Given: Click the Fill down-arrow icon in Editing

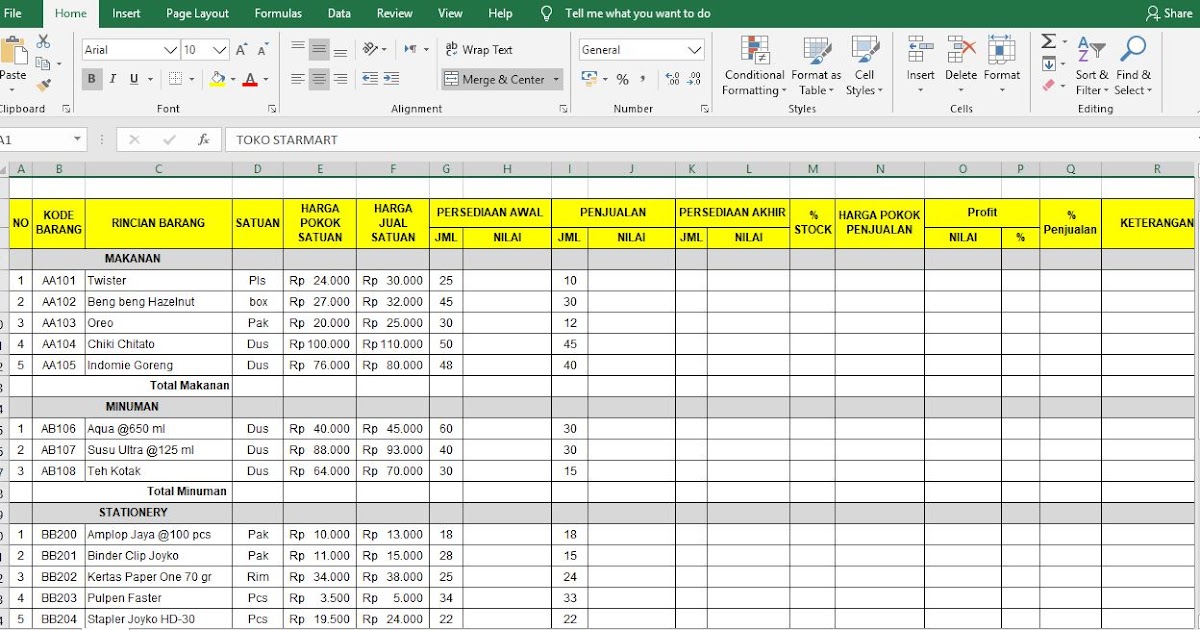Looking at the screenshot, I should point(1048,64).
